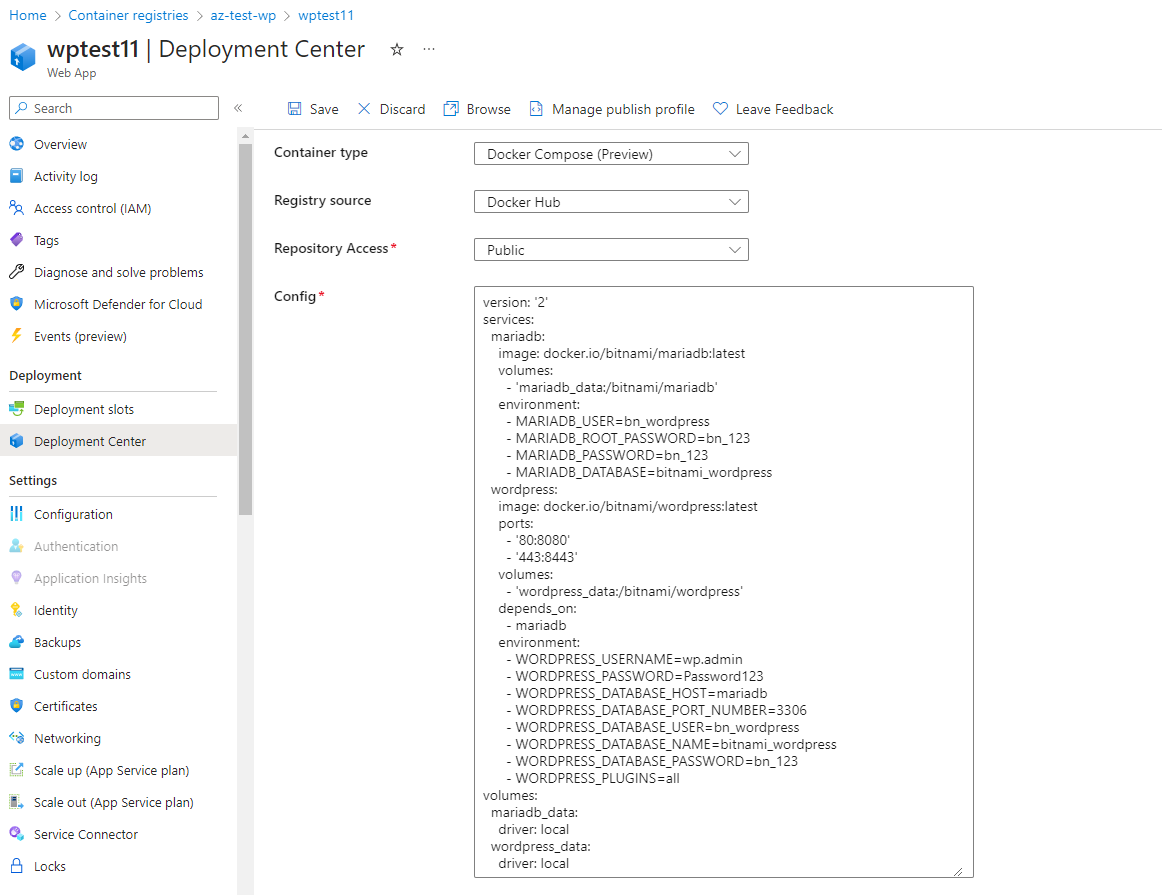Image resolution: width=1162 pixels, height=895 pixels.
Task: Grab the Config textarea resize handle
Action: click(x=958, y=871)
